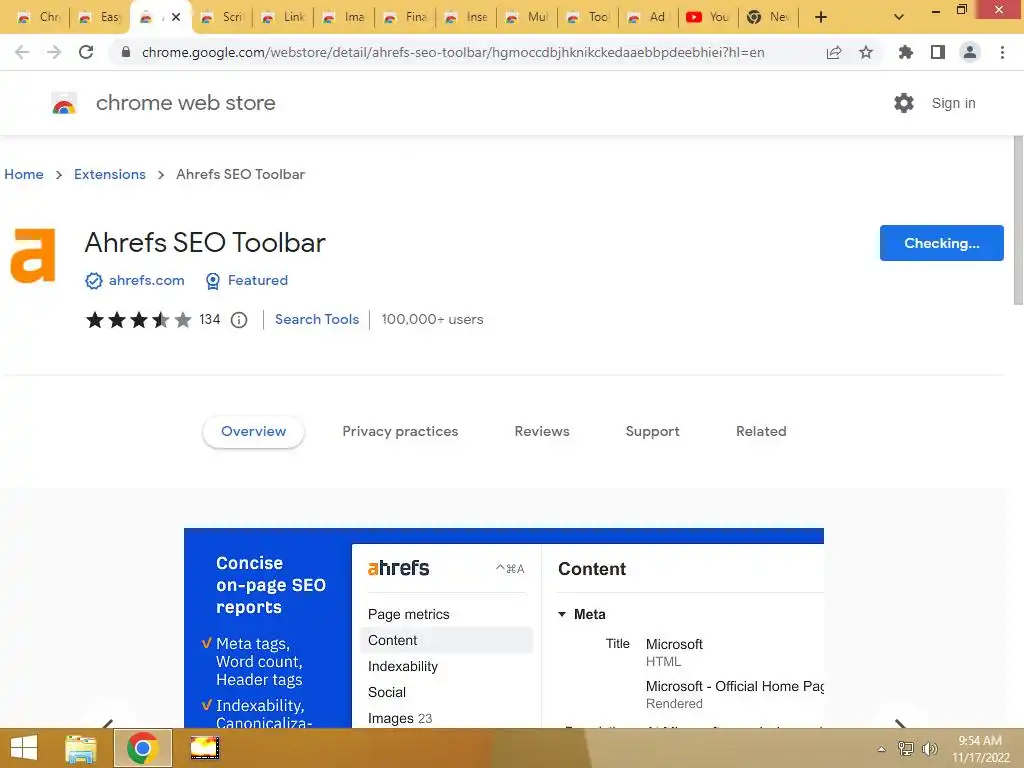This screenshot has height=768, width=1024.
Task: Click the orange Ahrefs extension logo
Action: pos(33,255)
